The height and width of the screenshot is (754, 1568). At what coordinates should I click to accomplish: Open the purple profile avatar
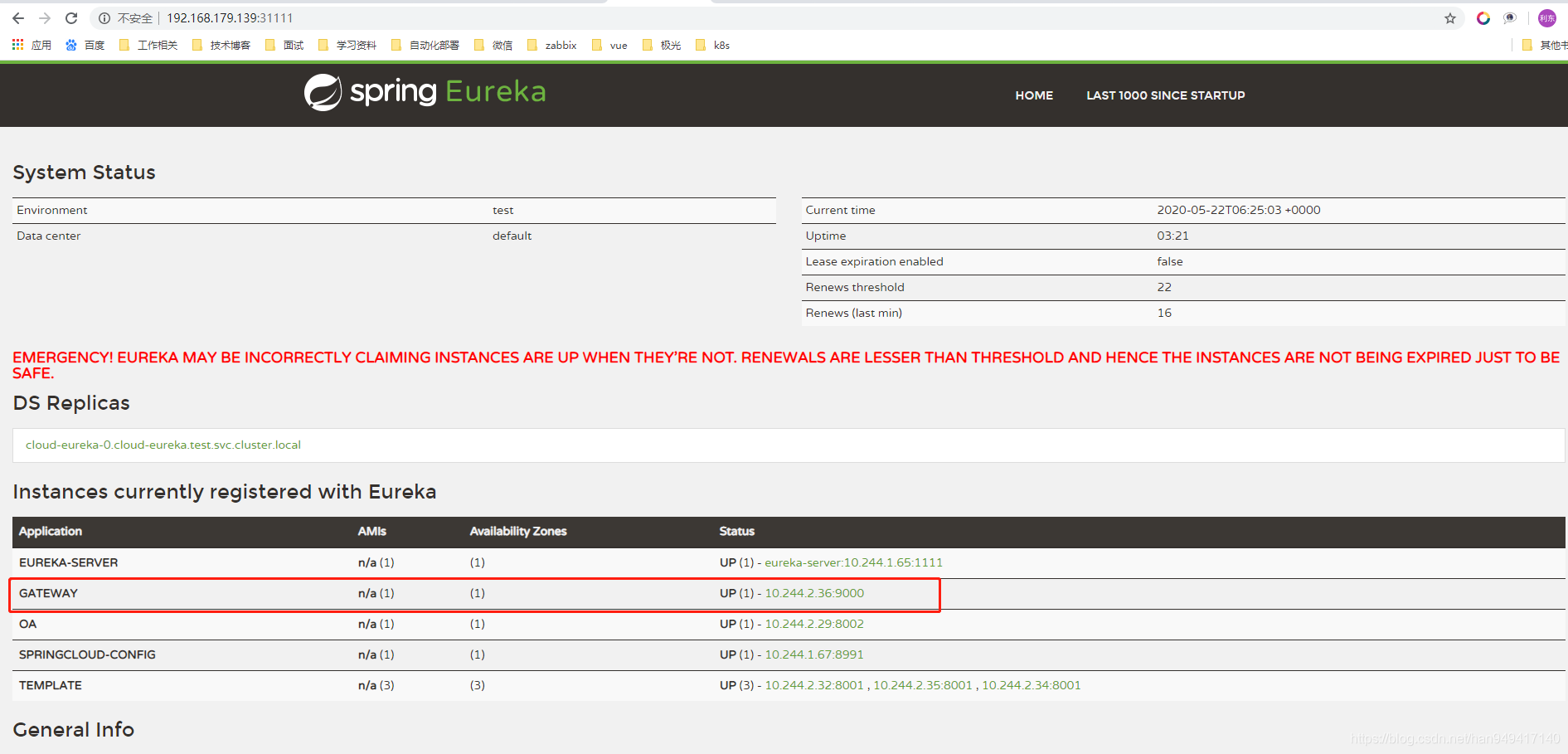click(x=1547, y=18)
